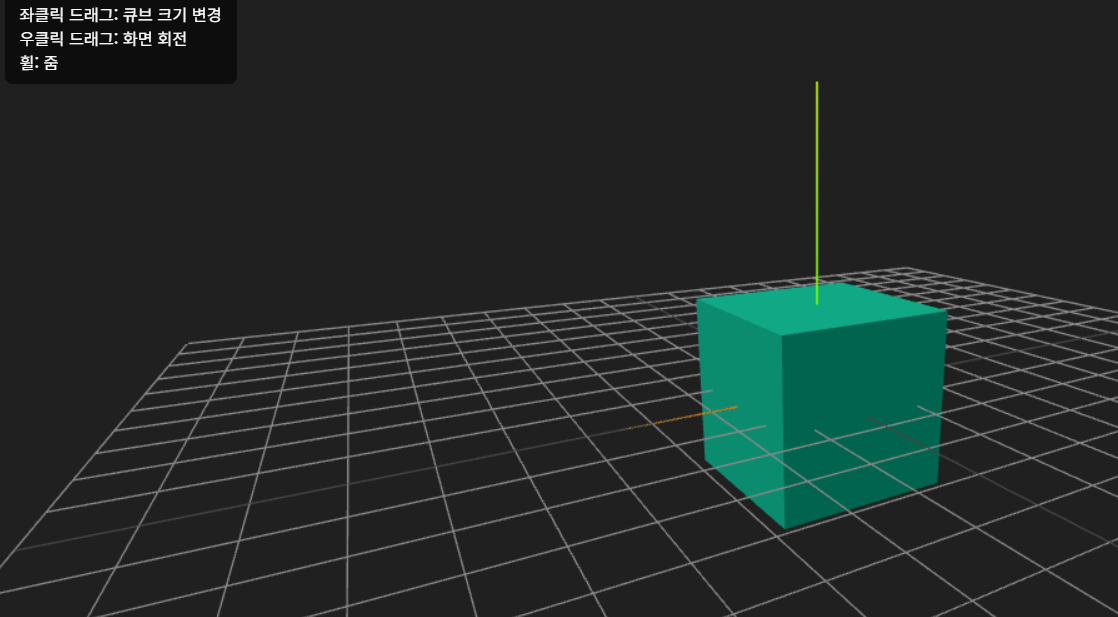
Task: Click the '휠: 줌' instruction text
Action: click(x=39, y=62)
